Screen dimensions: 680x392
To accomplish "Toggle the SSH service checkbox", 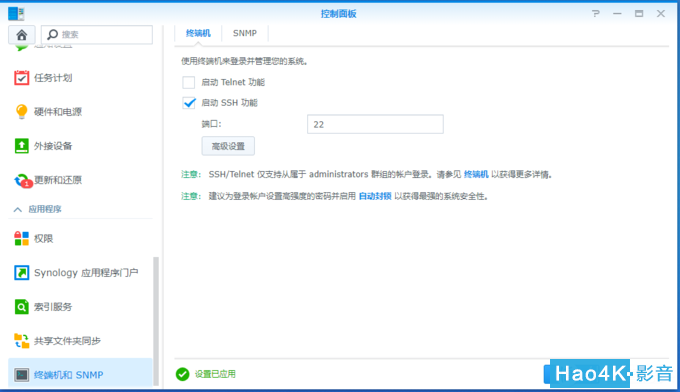I will point(189,103).
